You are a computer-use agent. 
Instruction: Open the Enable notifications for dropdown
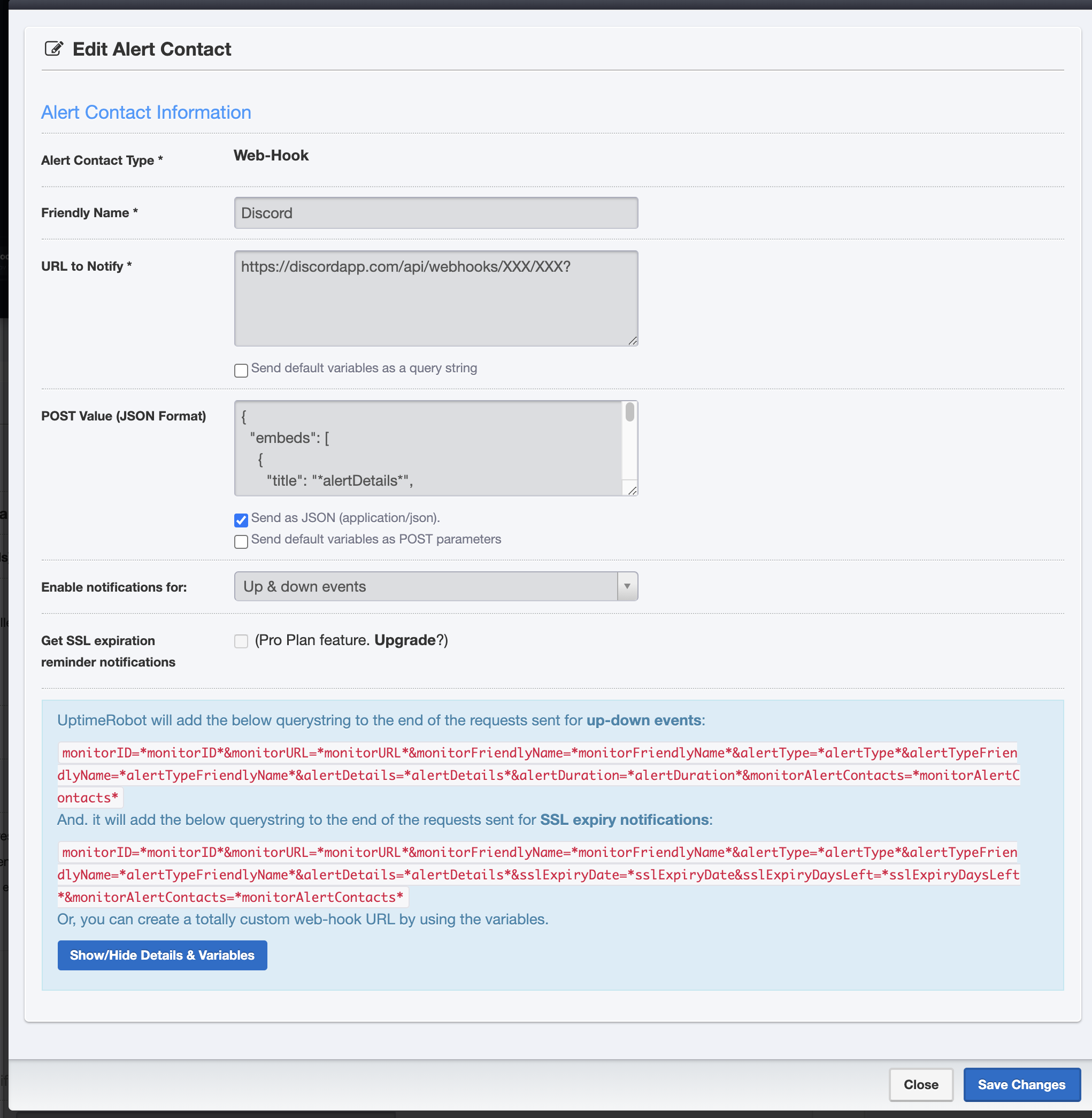point(426,586)
